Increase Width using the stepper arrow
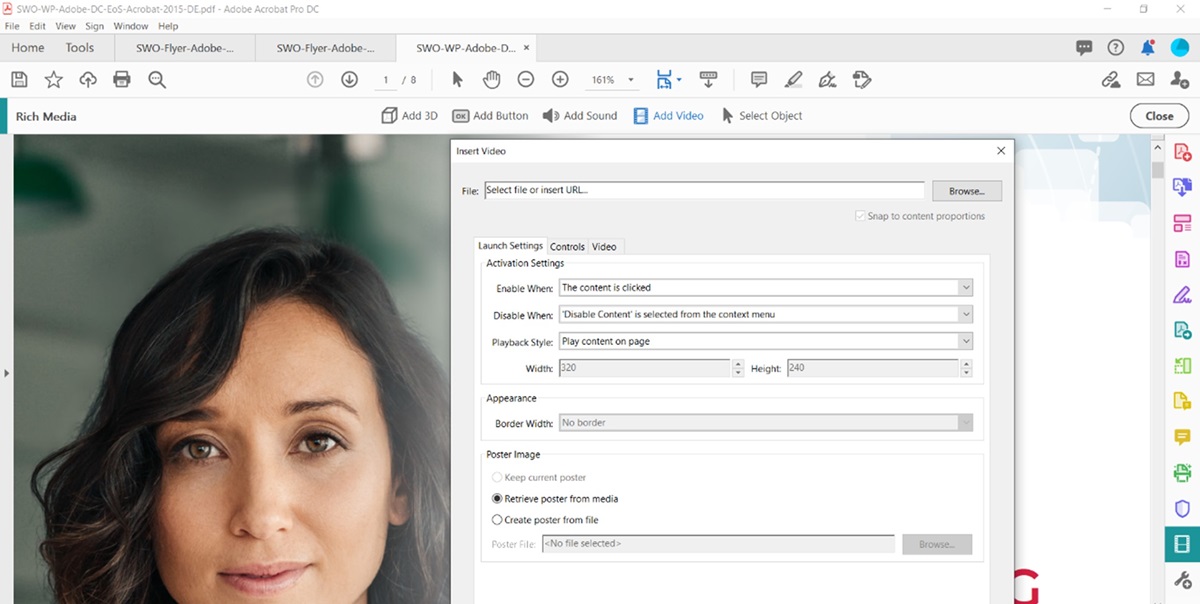This screenshot has width=1200, height=604. pos(737,364)
